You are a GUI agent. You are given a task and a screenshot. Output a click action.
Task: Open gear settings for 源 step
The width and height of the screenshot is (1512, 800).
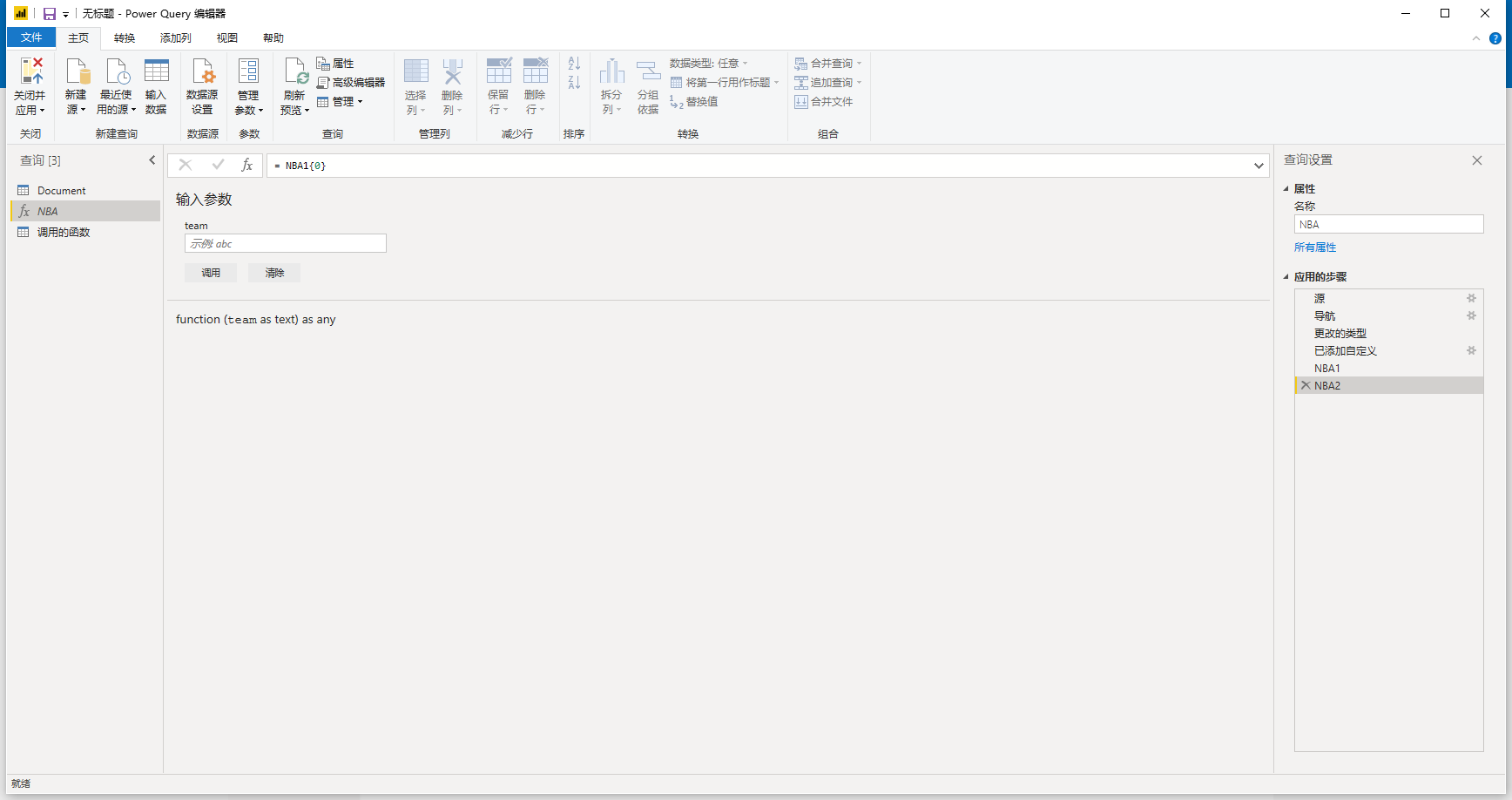coord(1472,298)
